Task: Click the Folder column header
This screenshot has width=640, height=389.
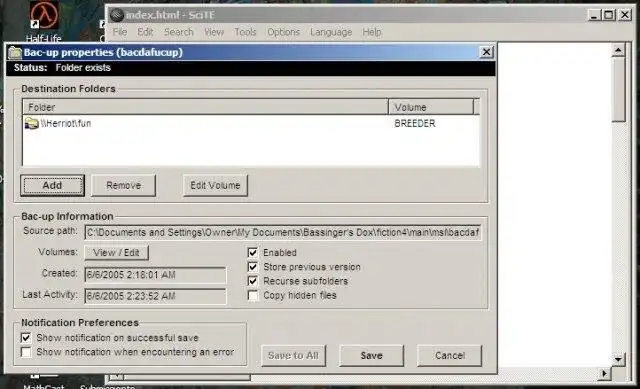Action: point(205,107)
